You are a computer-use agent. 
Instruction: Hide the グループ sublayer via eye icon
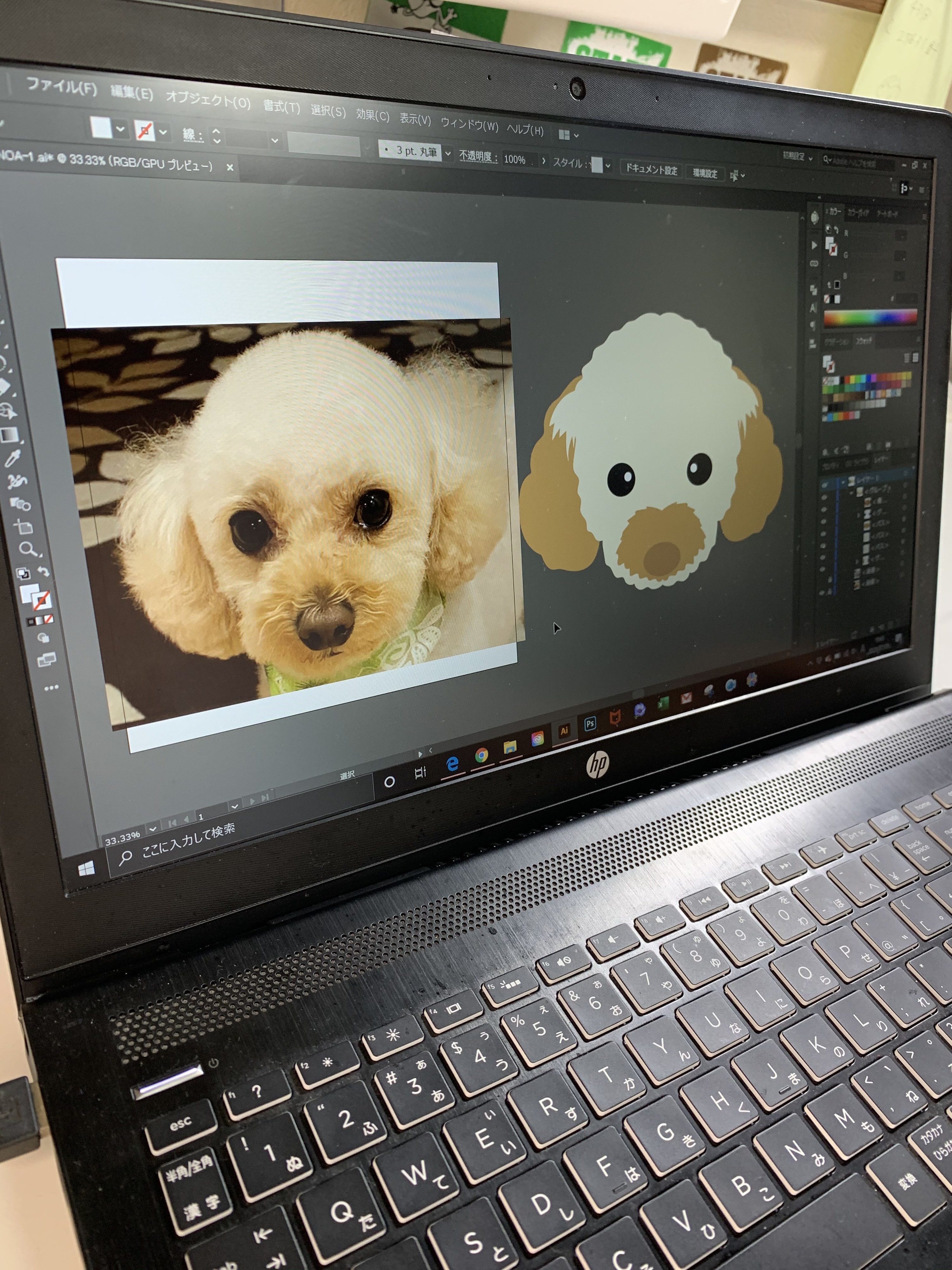[x=825, y=498]
